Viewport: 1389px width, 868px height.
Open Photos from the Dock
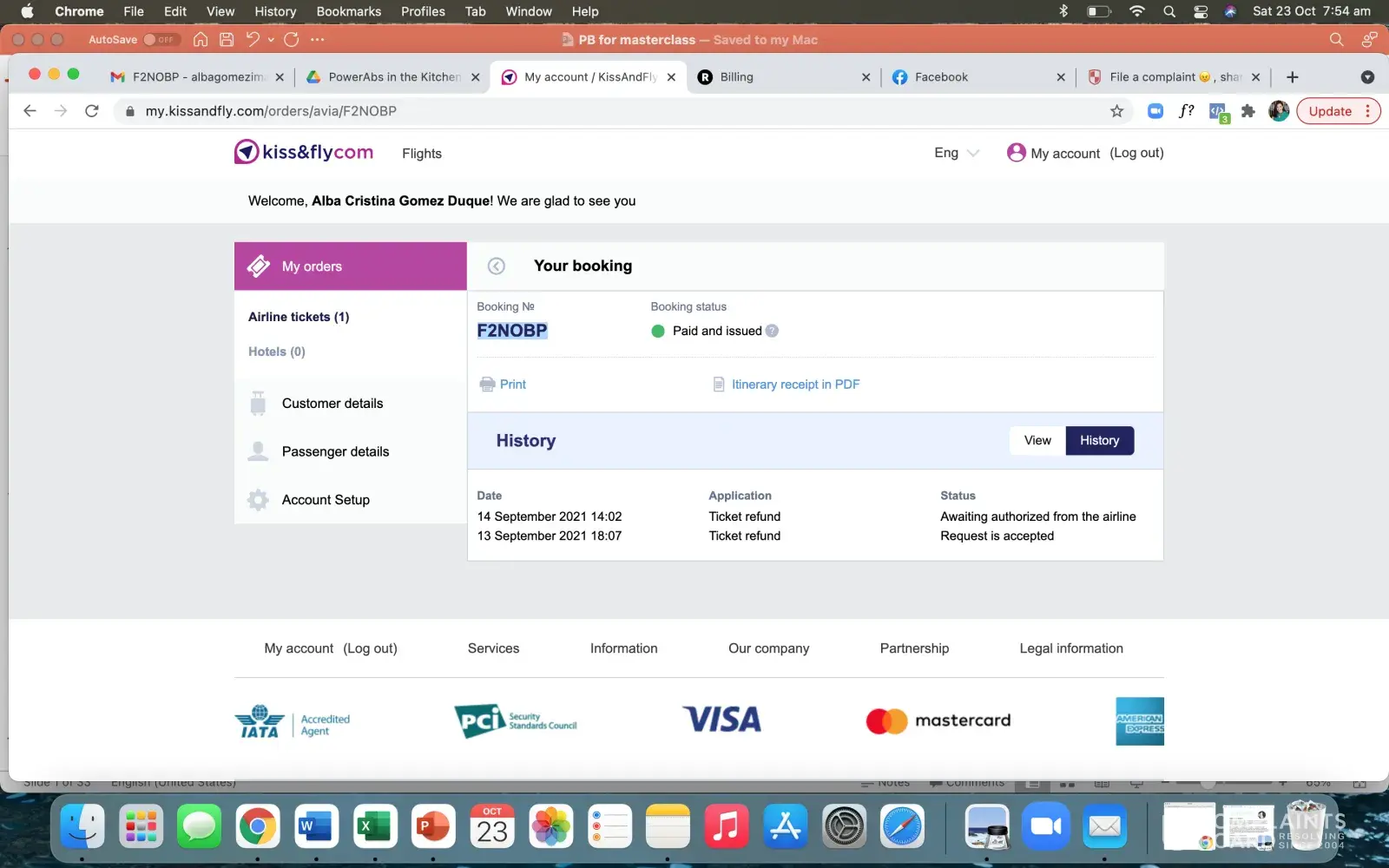[551, 825]
